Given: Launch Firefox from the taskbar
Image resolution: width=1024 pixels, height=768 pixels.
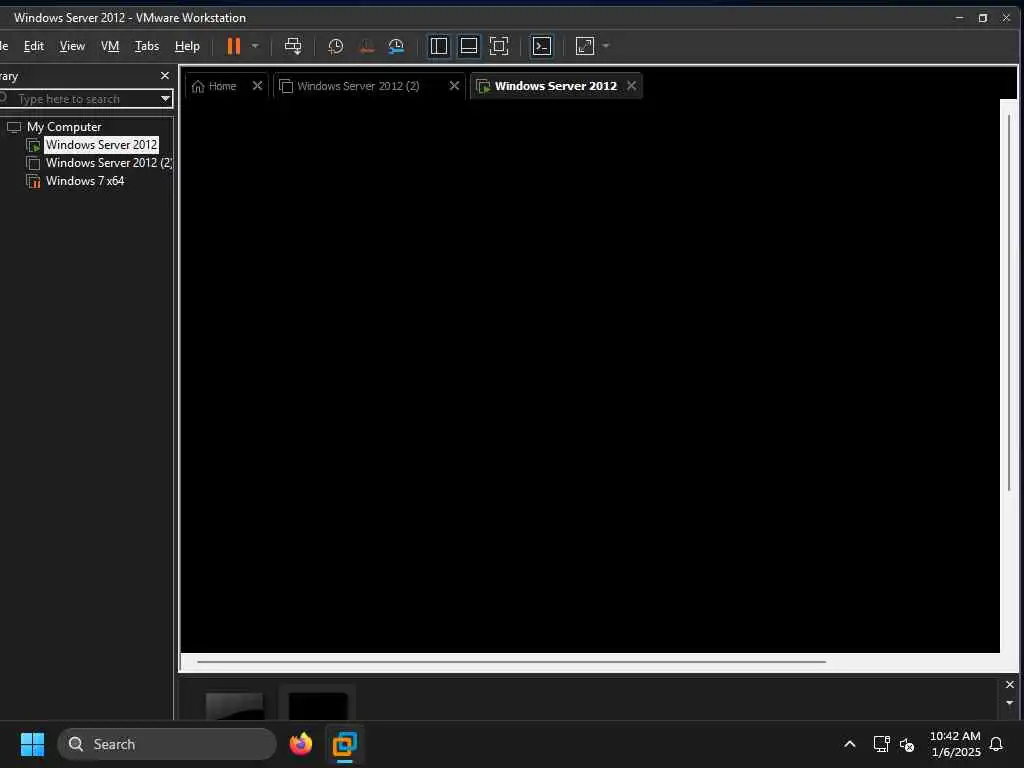Looking at the screenshot, I should point(301,744).
